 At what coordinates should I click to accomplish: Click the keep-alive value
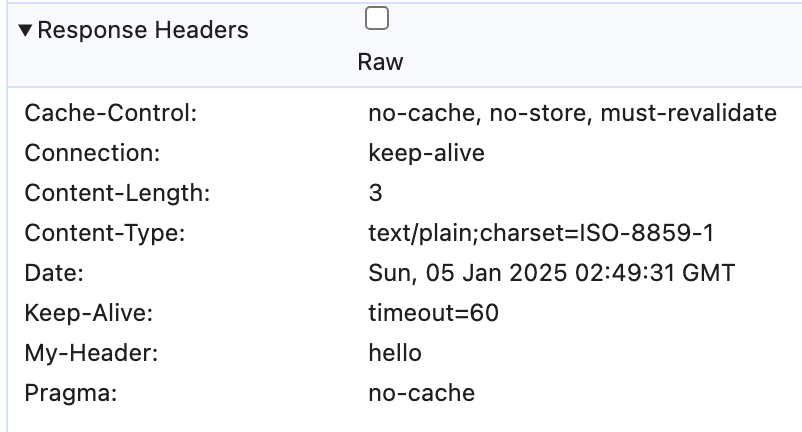pyautogui.click(x=426, y=153)
